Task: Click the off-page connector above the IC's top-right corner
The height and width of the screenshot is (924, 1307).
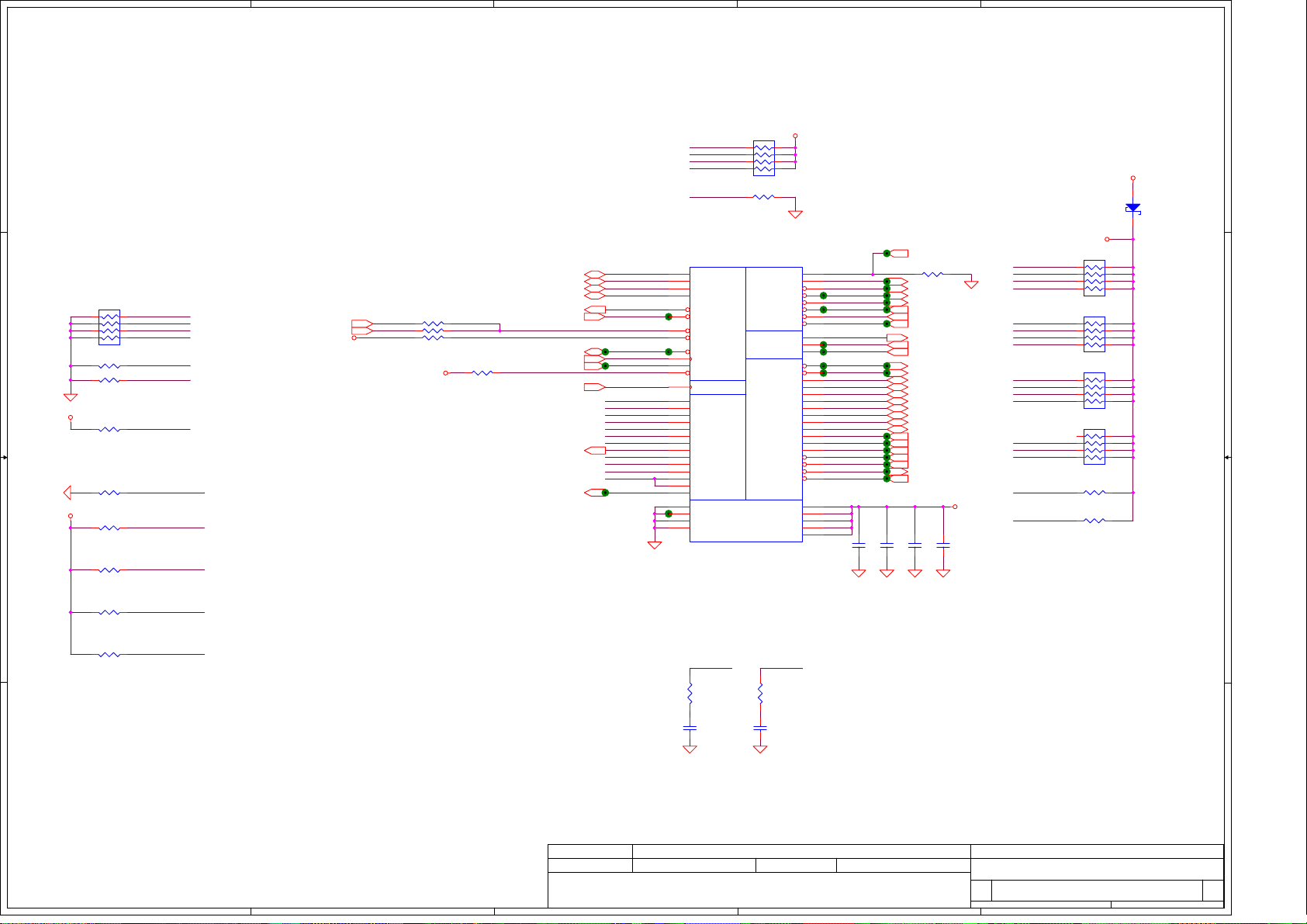Action: 900,253
